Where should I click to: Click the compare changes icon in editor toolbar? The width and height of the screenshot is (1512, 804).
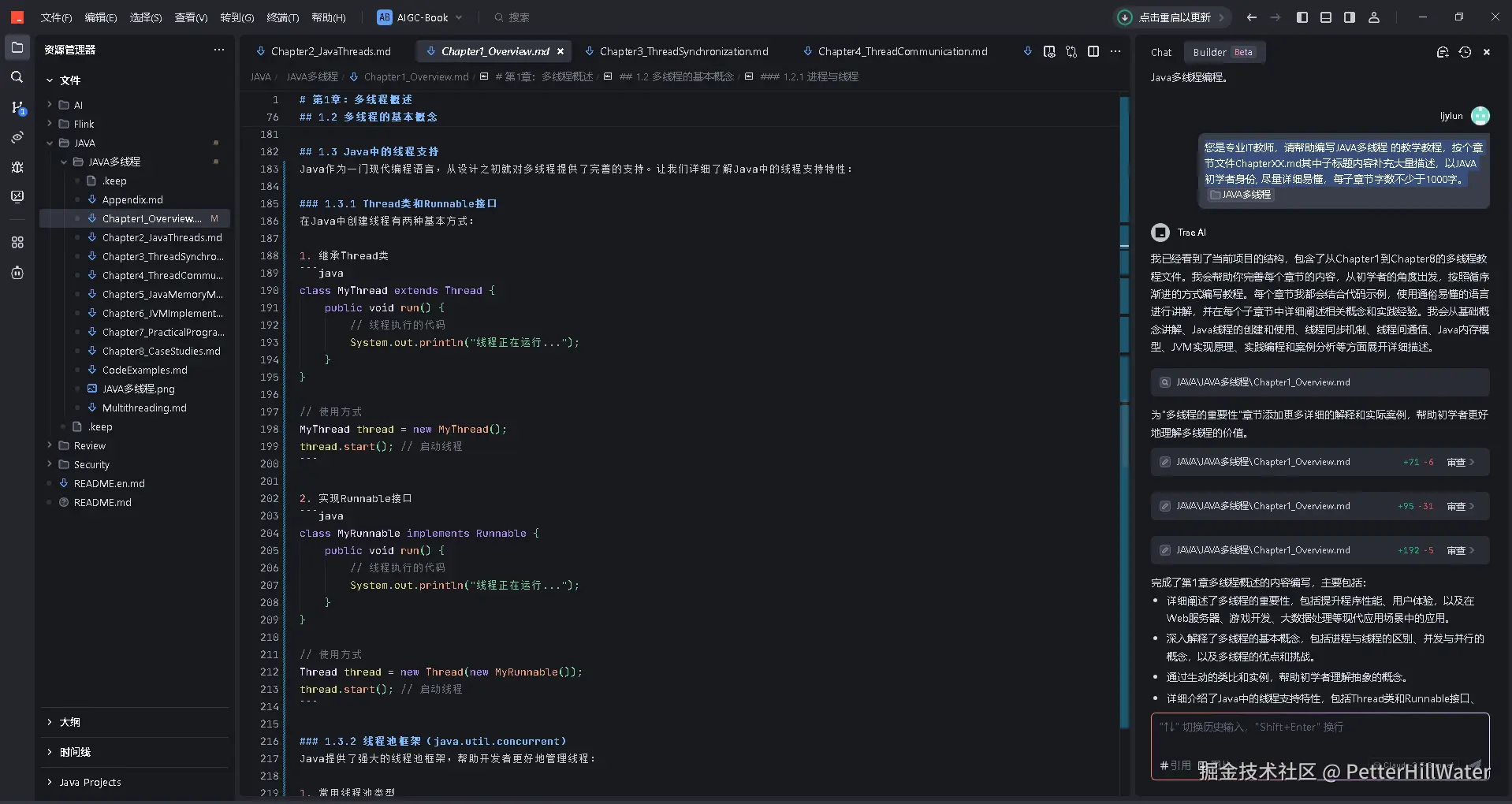point(1071,51)
